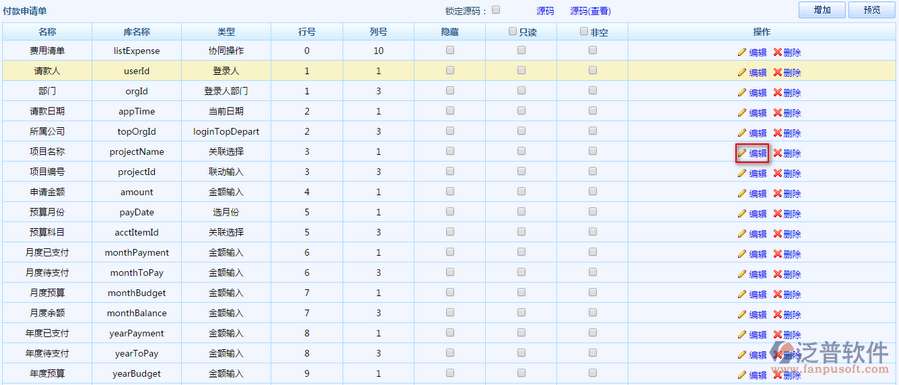
Task: Toggle the lock source code checkbox
Action: (x=497, y=9)
